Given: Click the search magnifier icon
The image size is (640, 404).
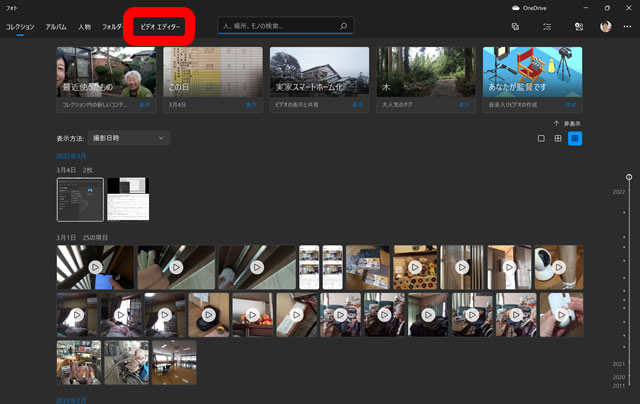Looking at the screenshot, I should [x=343, y=27].
